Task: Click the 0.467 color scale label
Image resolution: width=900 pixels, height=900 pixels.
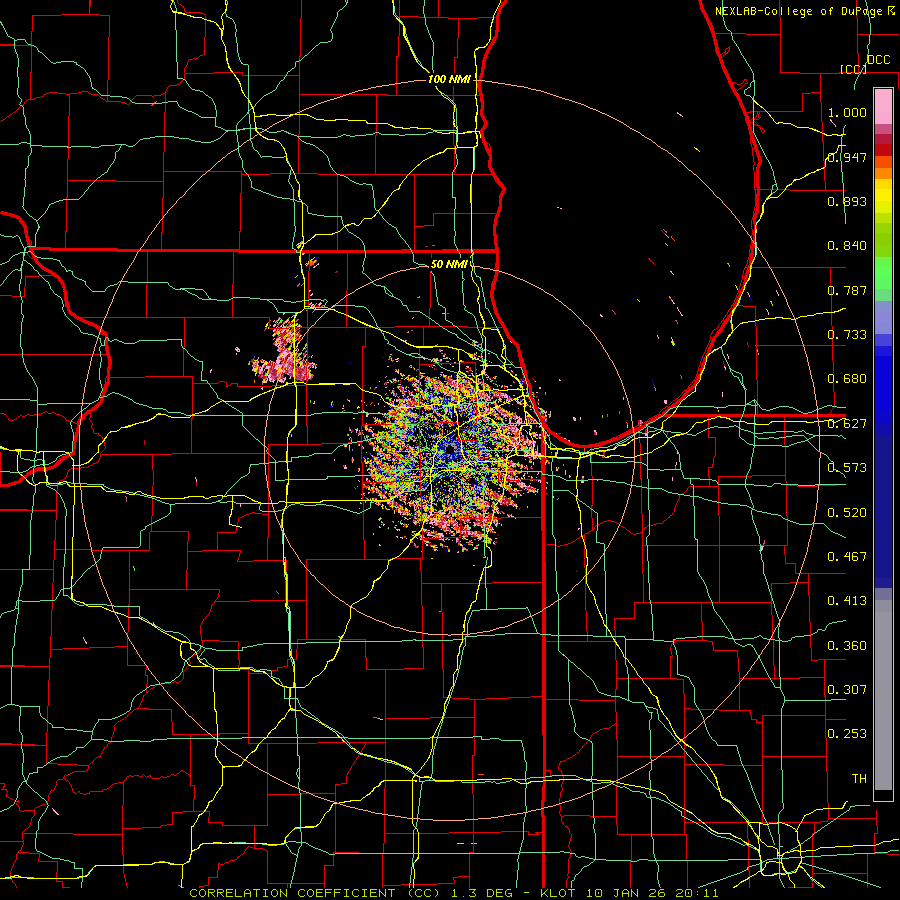Action: pyautogui.click(x=847, y=557)
